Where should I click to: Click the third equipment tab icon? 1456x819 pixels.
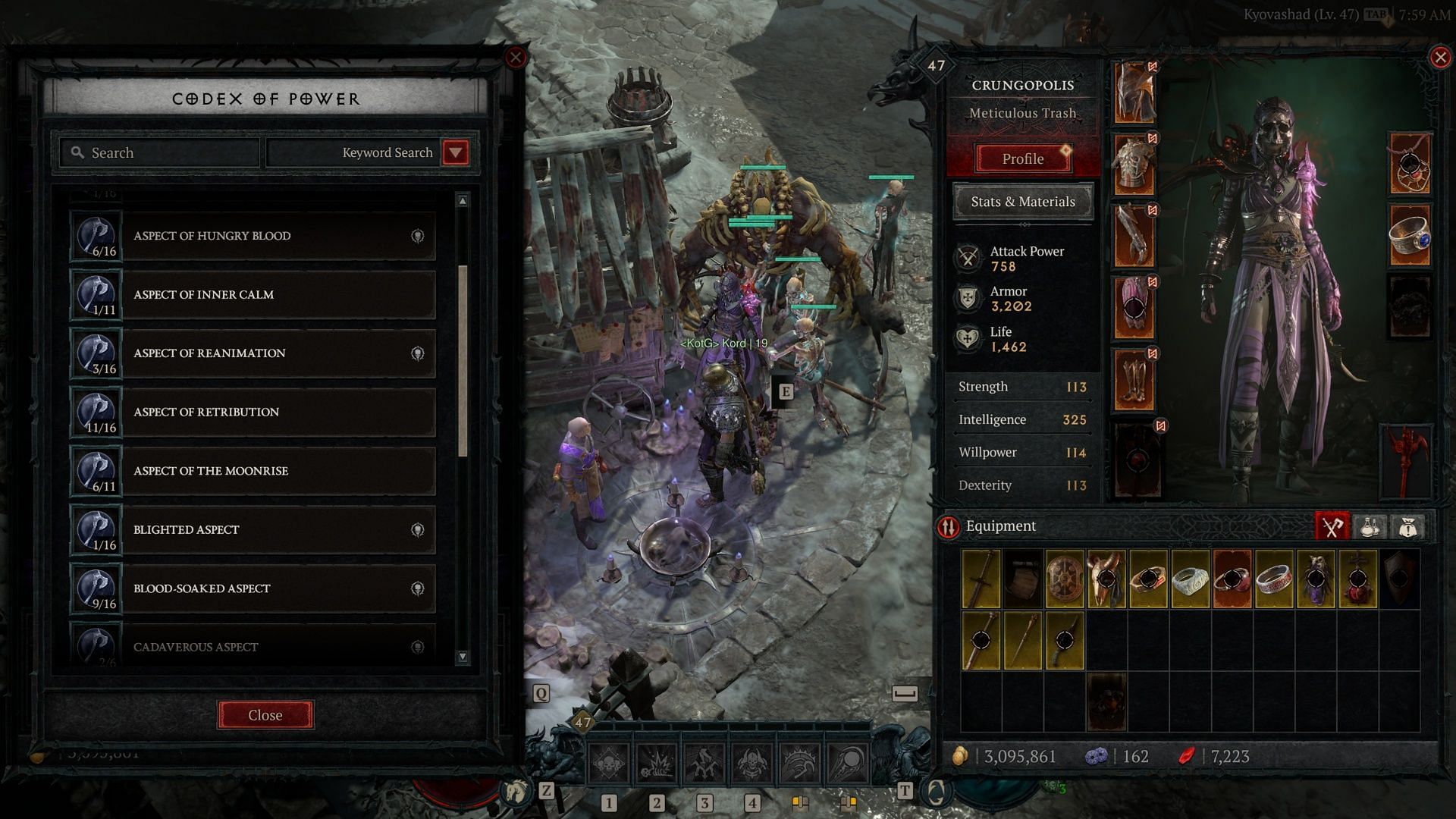pyautogui.click(x=1407, y=527)
